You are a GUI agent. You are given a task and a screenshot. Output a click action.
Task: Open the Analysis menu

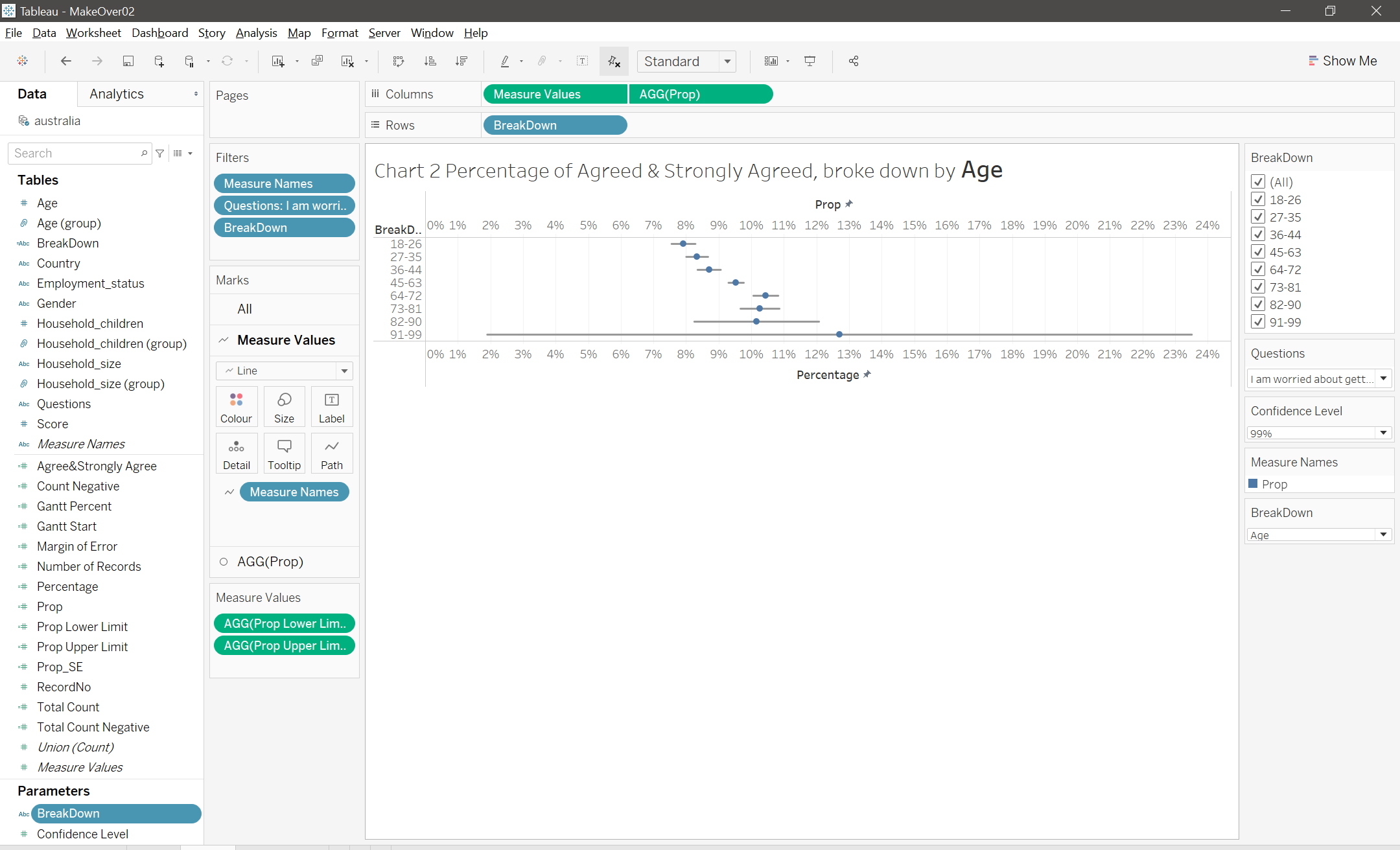coord(256,32)
